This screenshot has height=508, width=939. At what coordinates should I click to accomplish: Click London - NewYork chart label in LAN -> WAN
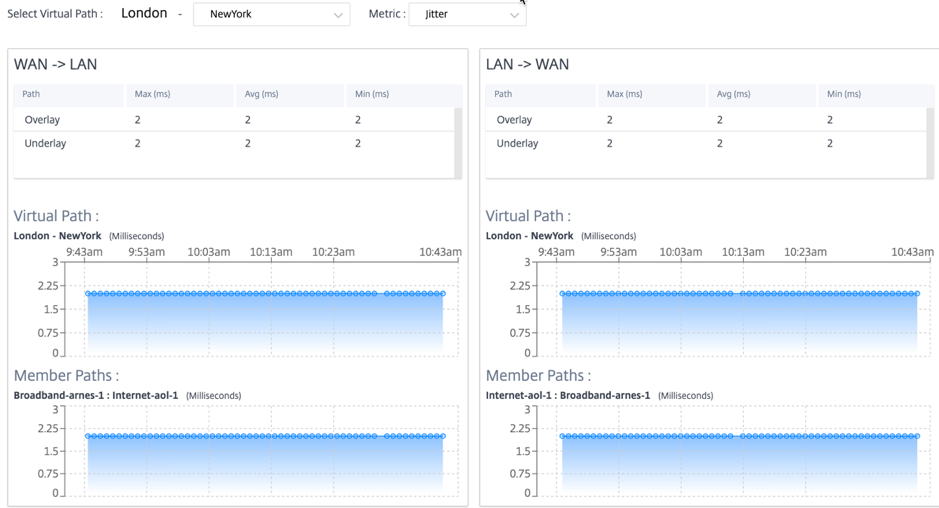(529, 236)
